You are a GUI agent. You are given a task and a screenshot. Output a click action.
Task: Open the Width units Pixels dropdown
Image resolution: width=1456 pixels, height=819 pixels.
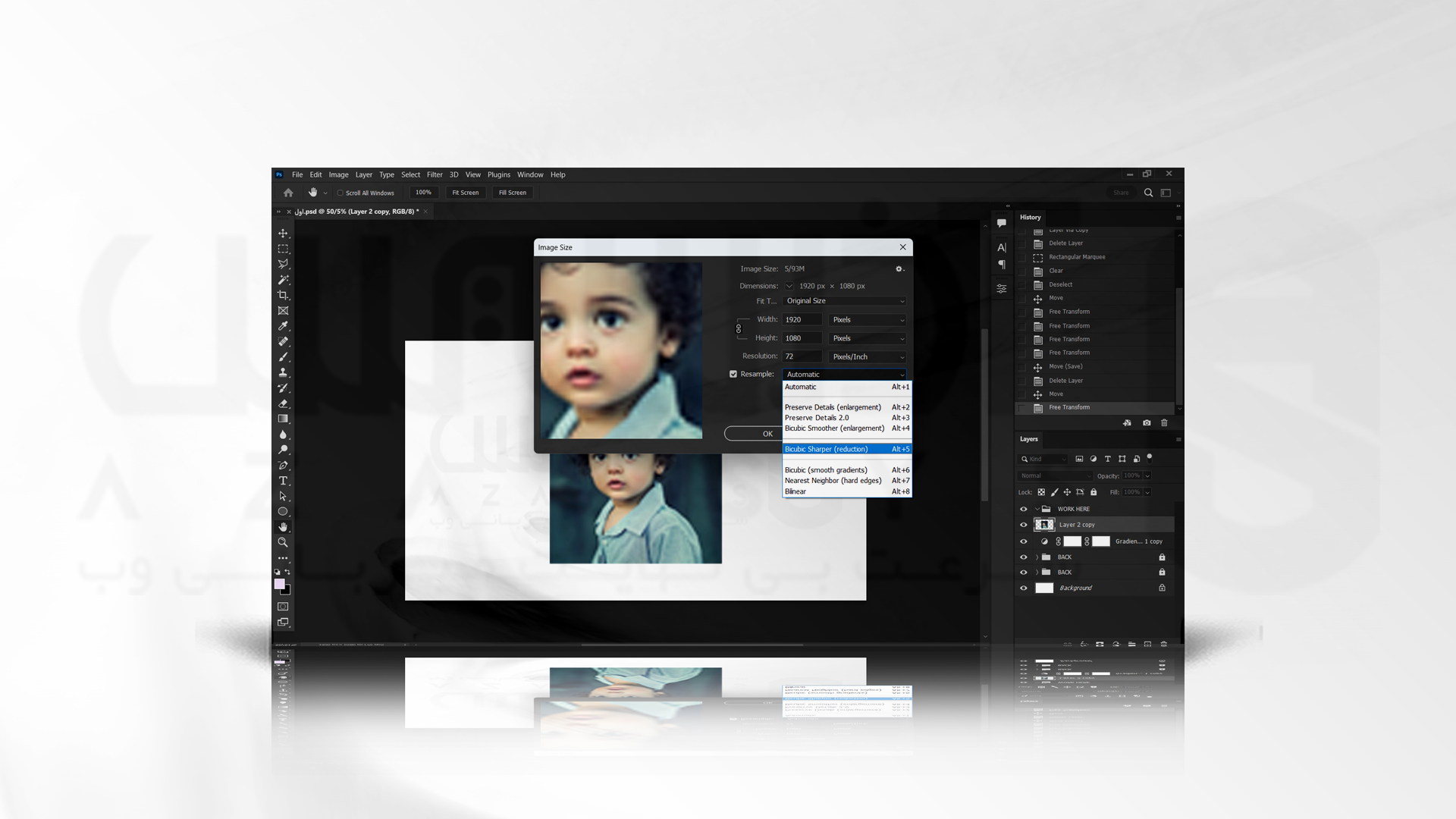tap(868, 320)
